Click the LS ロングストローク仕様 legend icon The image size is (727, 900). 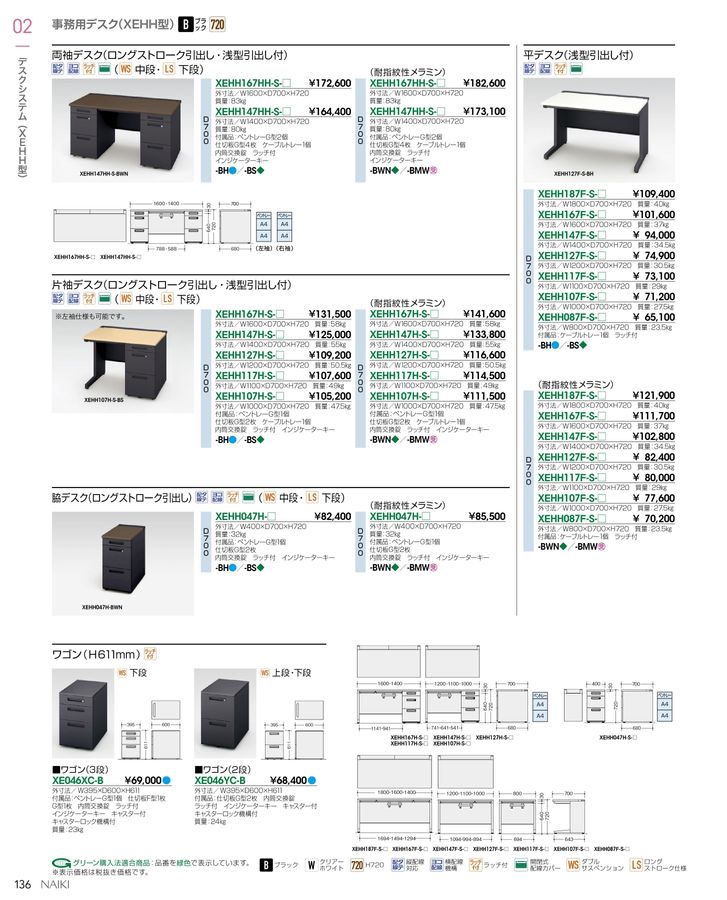pyautogui.click(x=636, y=865)
